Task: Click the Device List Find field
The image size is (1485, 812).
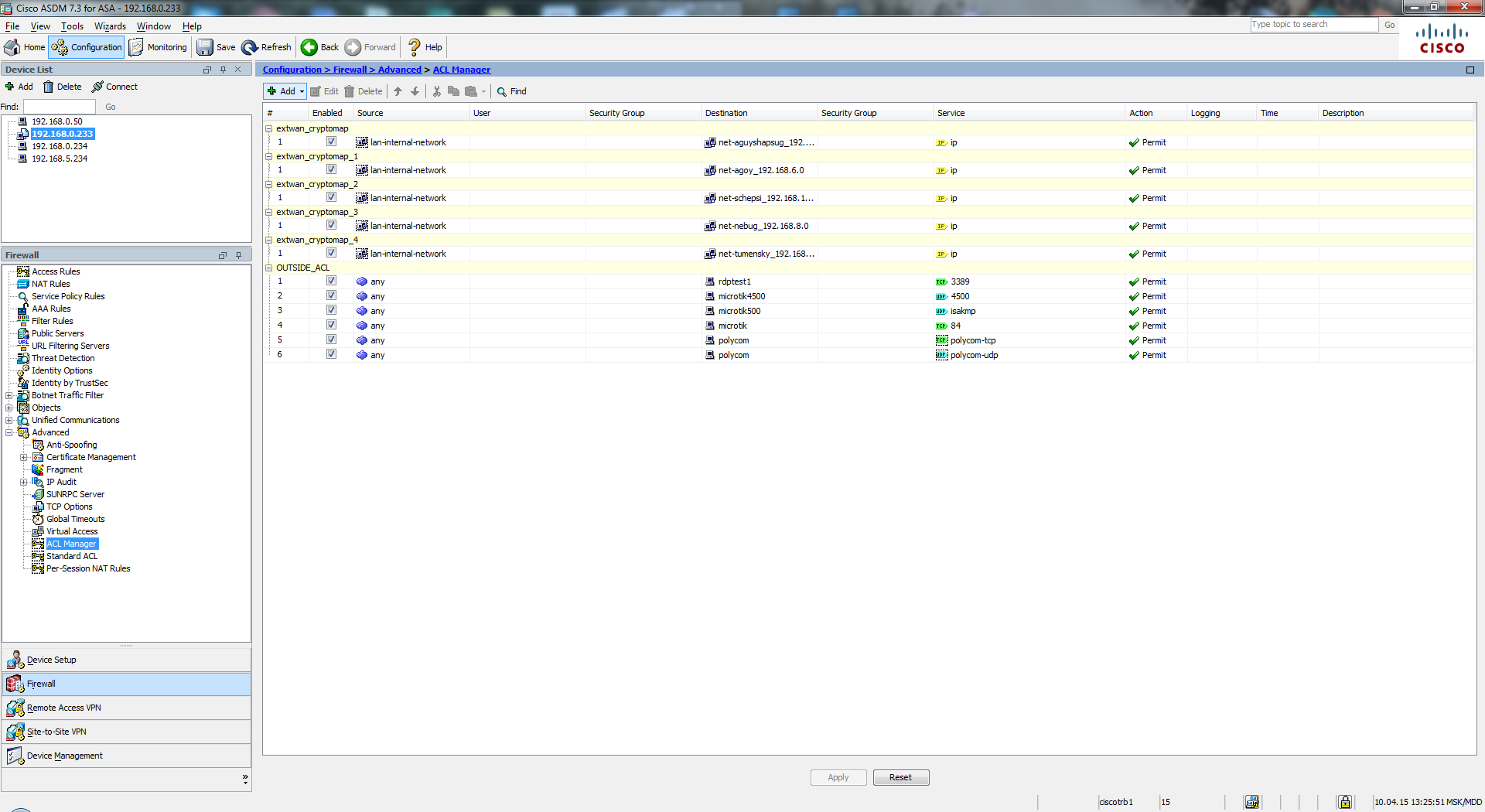Action: point(60,107)
